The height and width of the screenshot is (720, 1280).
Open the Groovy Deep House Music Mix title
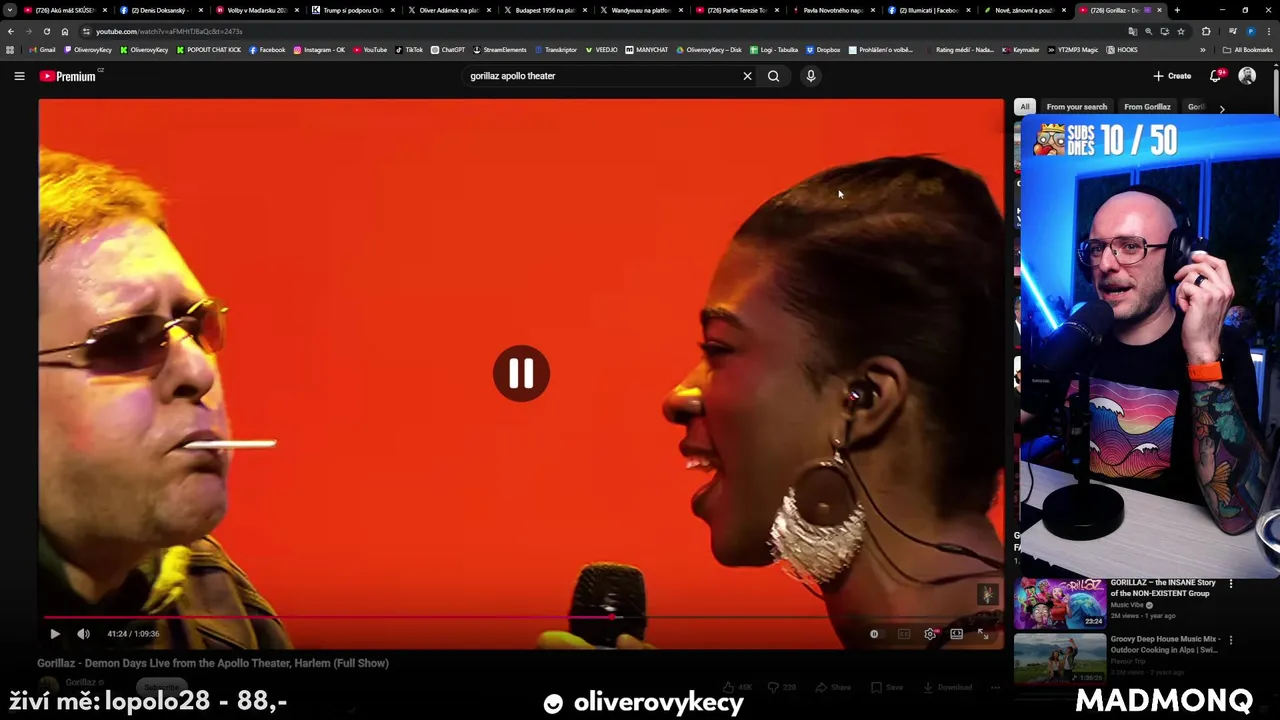coord(1164,644)
